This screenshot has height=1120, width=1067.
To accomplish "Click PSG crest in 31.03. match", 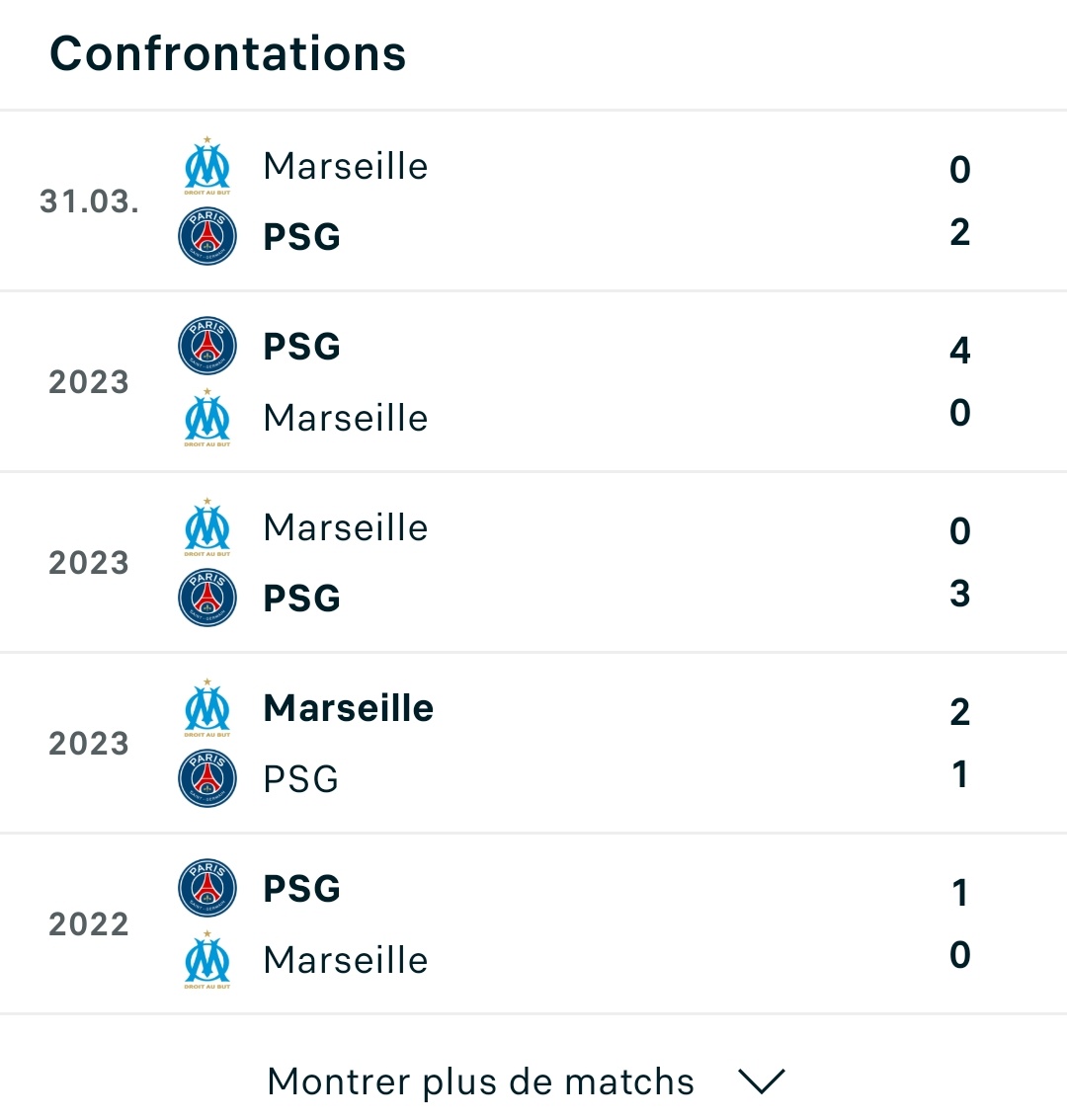I will [207, 236].
